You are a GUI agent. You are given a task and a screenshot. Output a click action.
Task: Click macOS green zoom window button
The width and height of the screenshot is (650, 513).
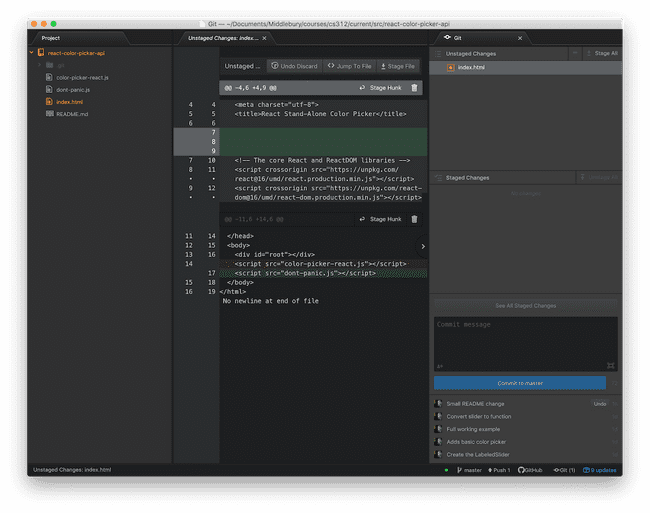point(53,24)
